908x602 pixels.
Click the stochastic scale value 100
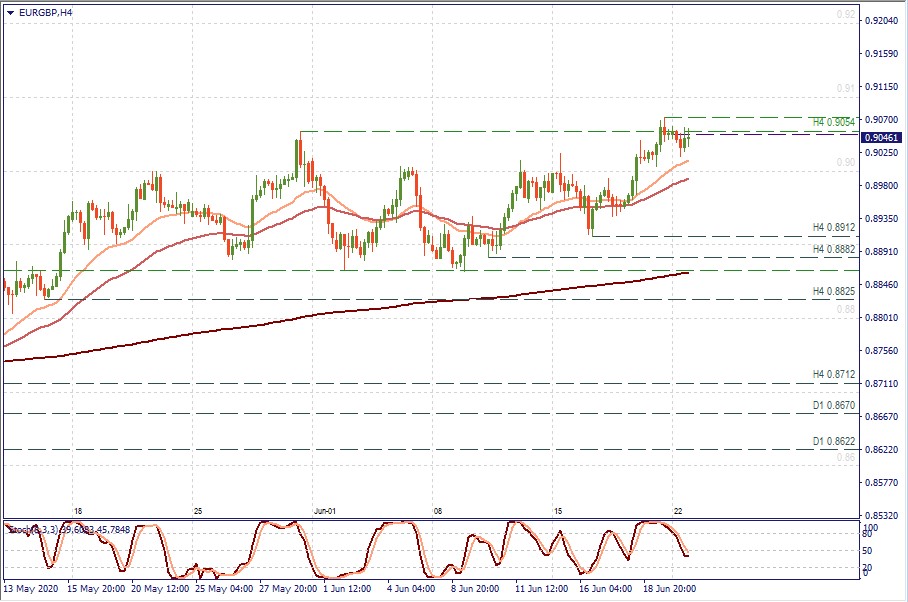click(x=870, y=528)
